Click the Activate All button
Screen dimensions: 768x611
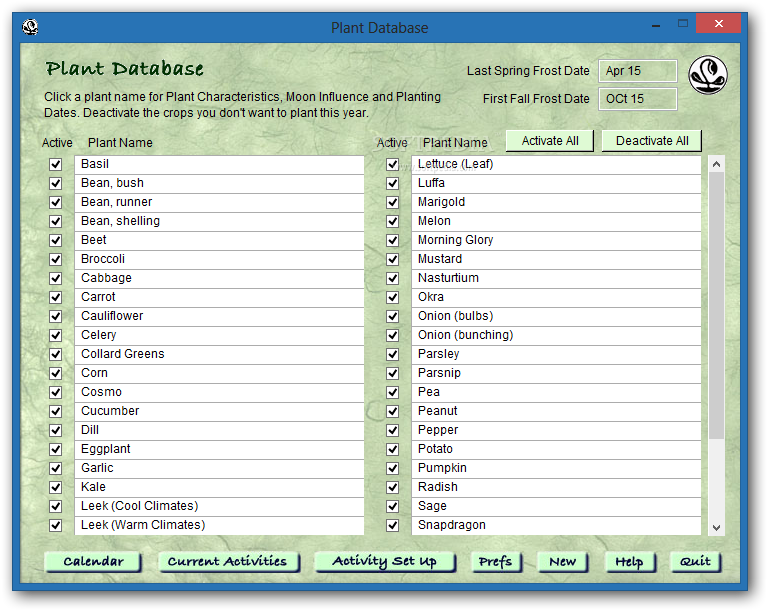pos(550,141)
